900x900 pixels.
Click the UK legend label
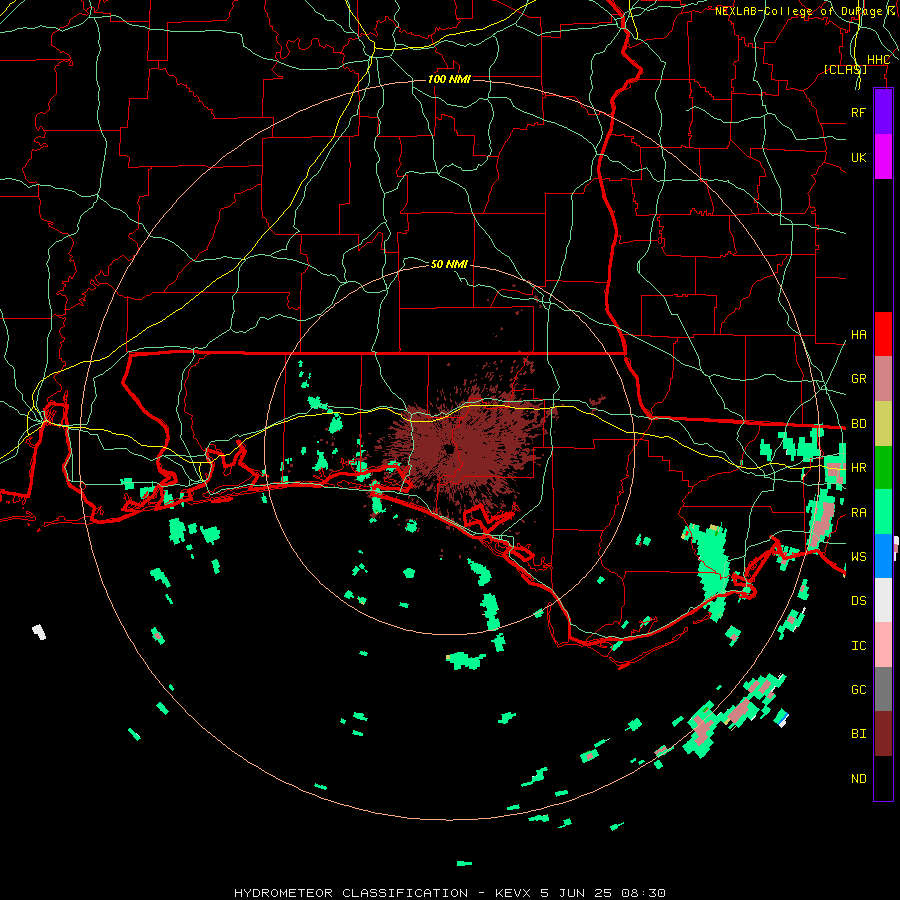(x=858, y=157)
